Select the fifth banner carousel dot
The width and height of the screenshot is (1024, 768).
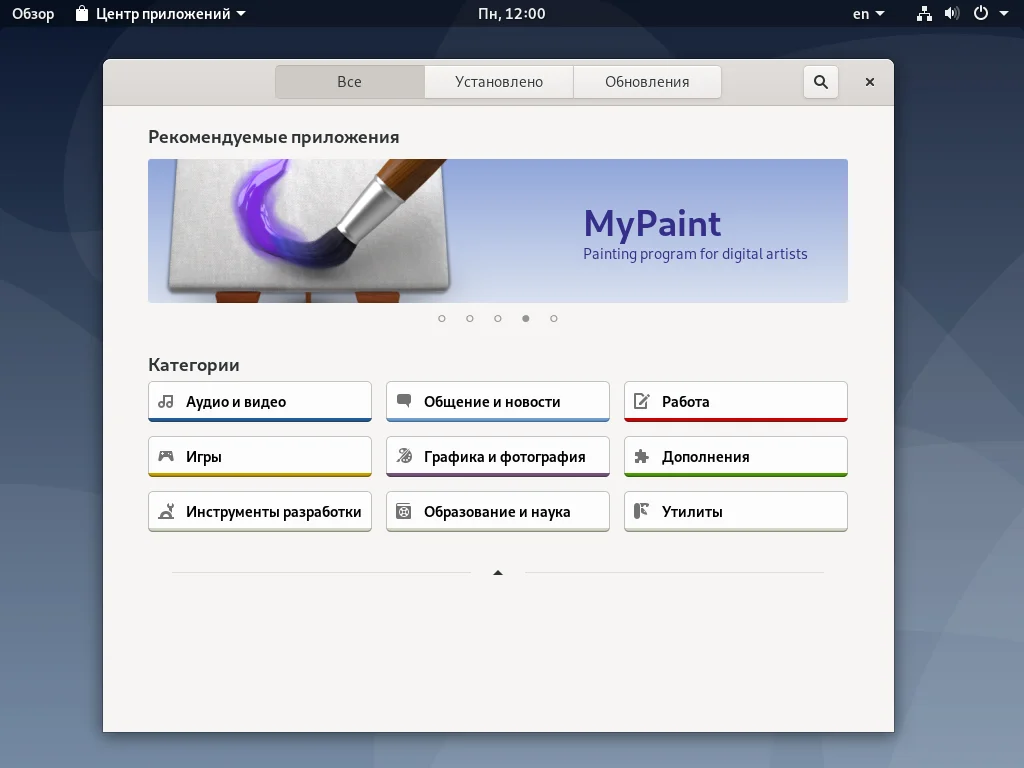554,319
